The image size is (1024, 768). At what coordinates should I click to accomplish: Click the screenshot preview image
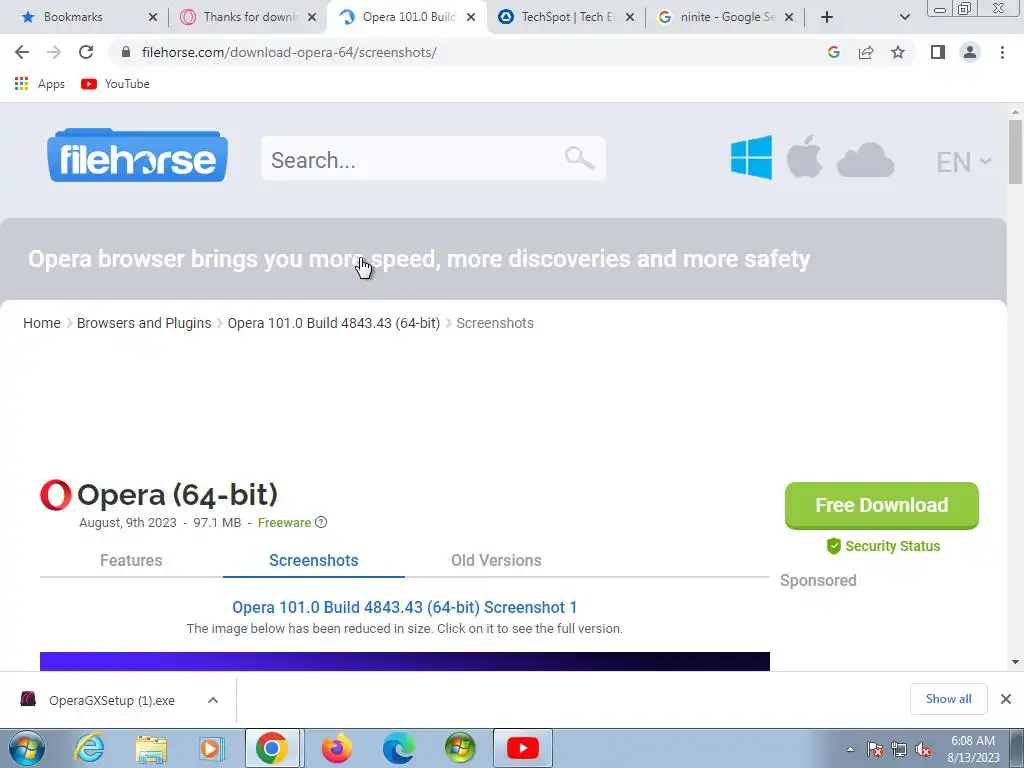coord(405,661)
